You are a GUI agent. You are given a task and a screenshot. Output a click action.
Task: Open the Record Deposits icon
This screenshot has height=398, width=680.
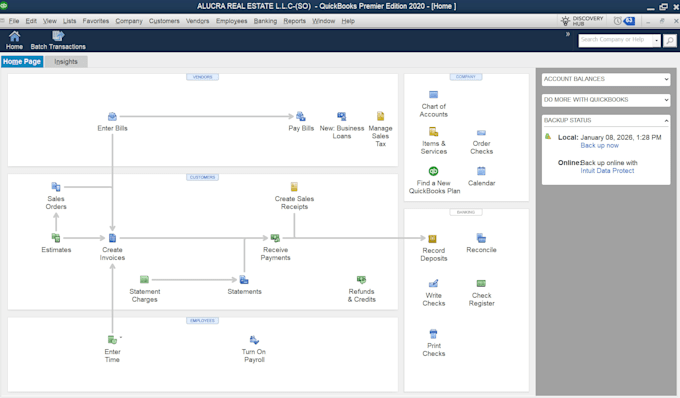tap(432, 238)
